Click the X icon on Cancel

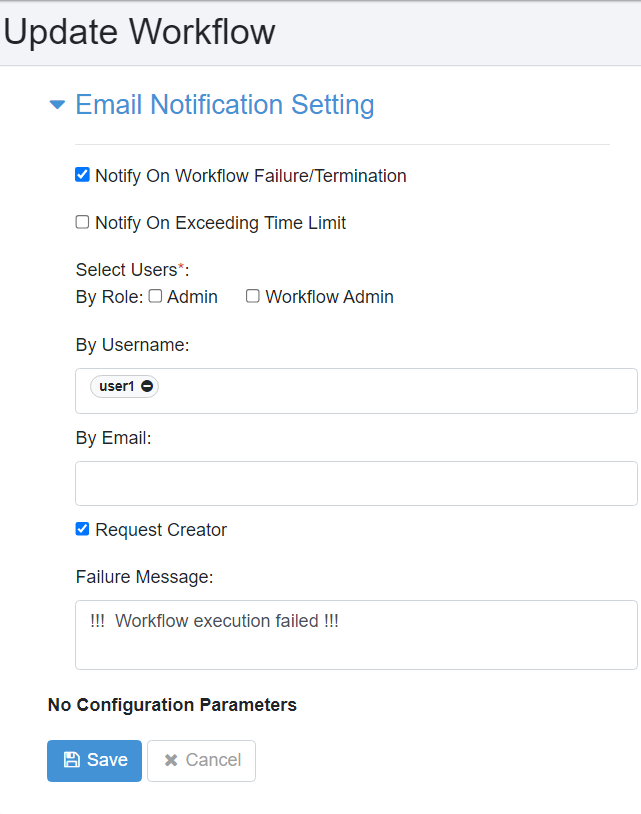pyautogui.click(x=171, y=761)
